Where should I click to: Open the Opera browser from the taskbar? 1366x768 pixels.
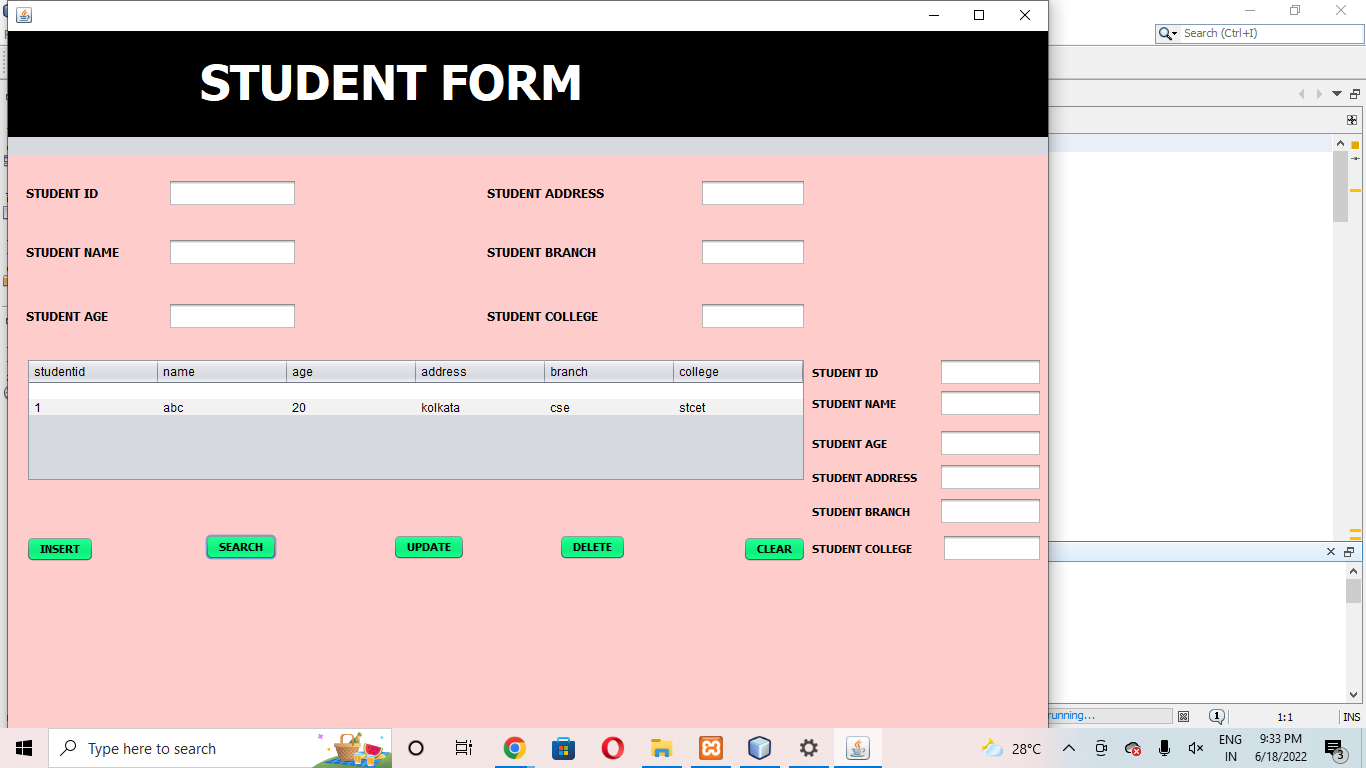coord(612,748)
